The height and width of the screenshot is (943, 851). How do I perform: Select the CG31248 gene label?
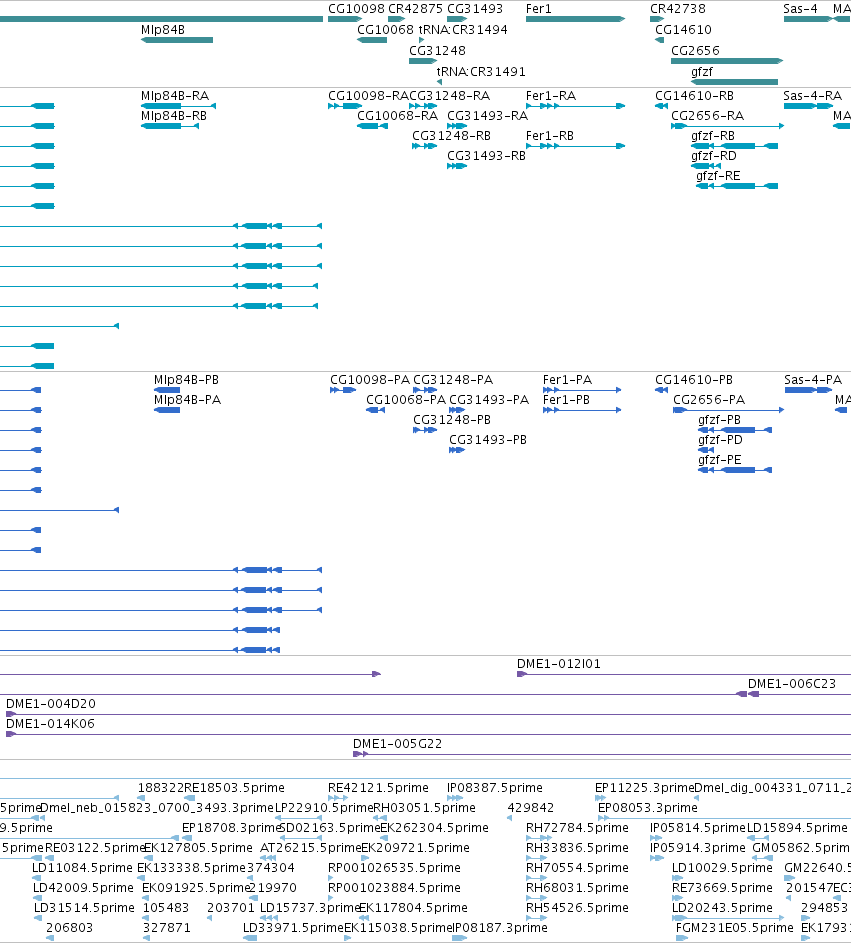(x=437, y=51)
